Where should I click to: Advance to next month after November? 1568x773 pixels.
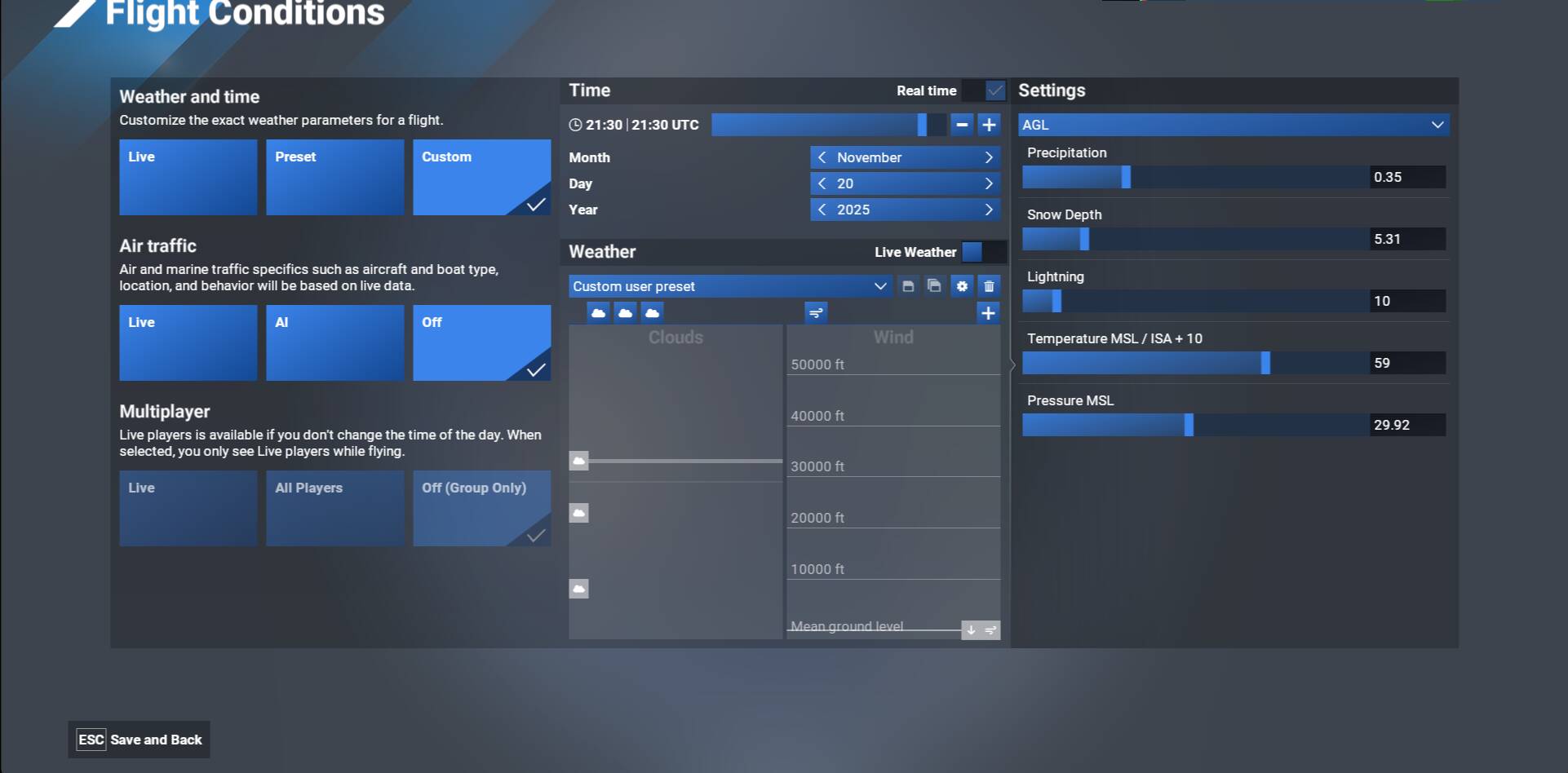coord(989,157)
